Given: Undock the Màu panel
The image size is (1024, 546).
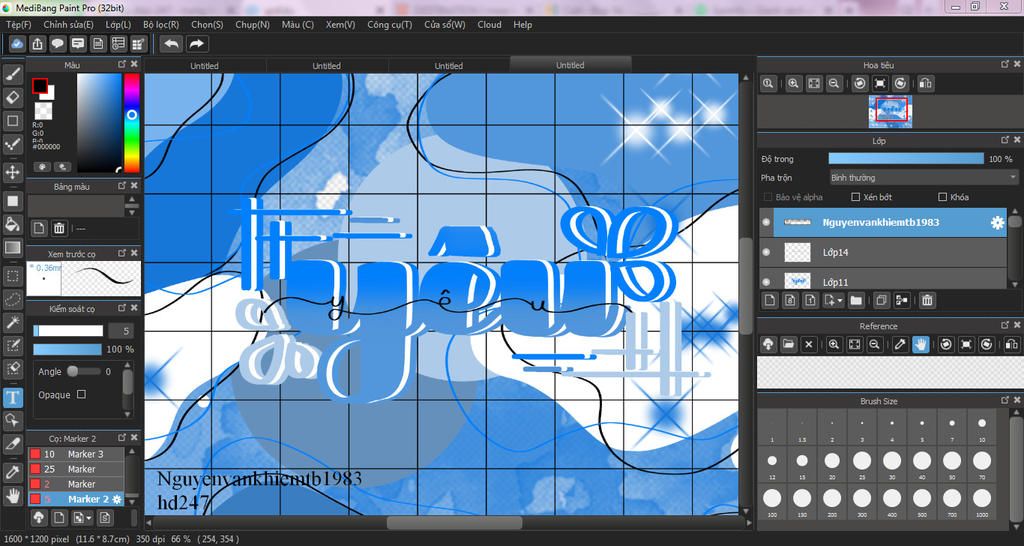Looking at the screenshot, I should pos(121,65).
